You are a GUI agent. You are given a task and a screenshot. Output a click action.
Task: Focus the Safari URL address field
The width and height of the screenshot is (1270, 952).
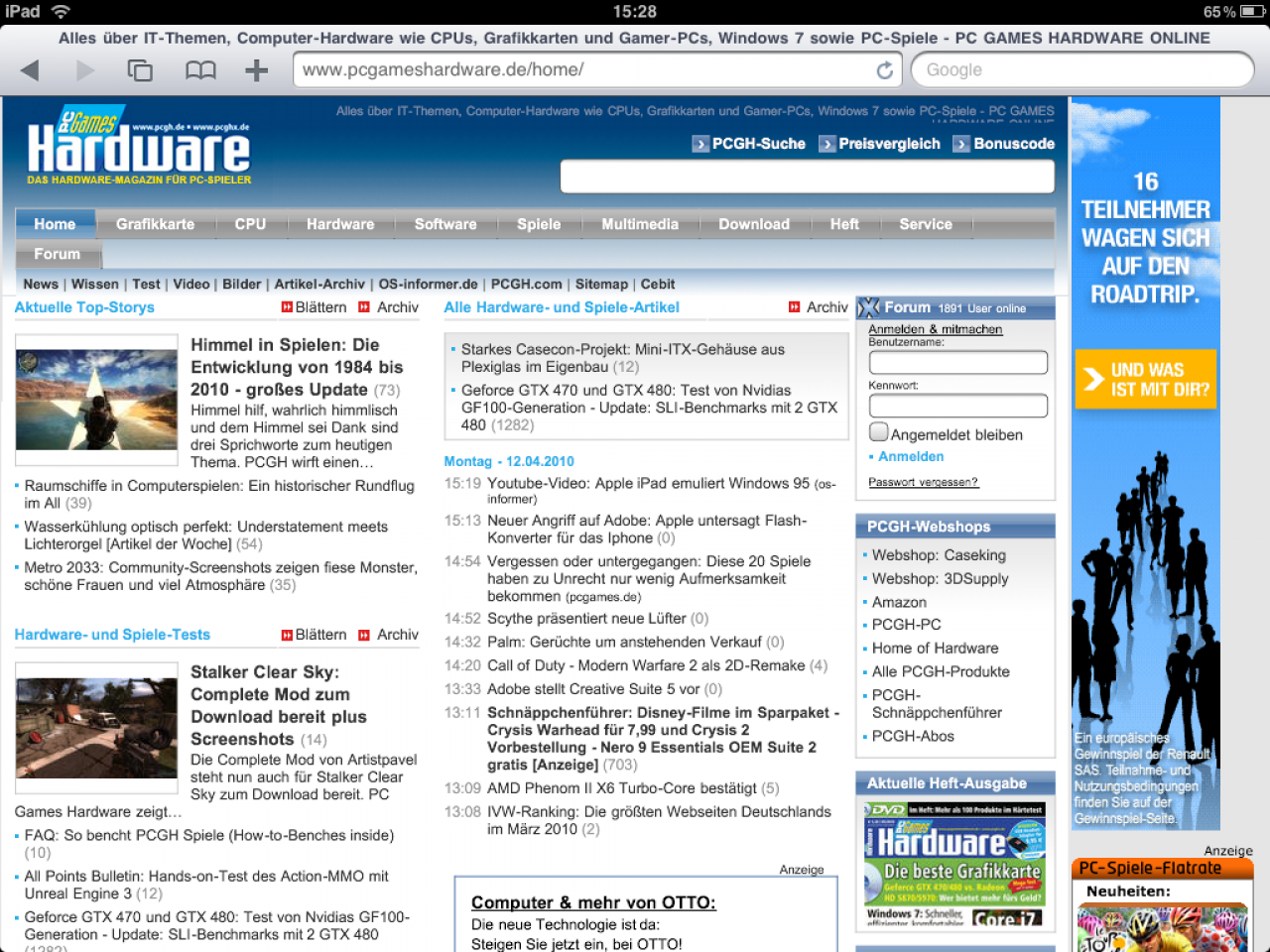coord(585,70)
